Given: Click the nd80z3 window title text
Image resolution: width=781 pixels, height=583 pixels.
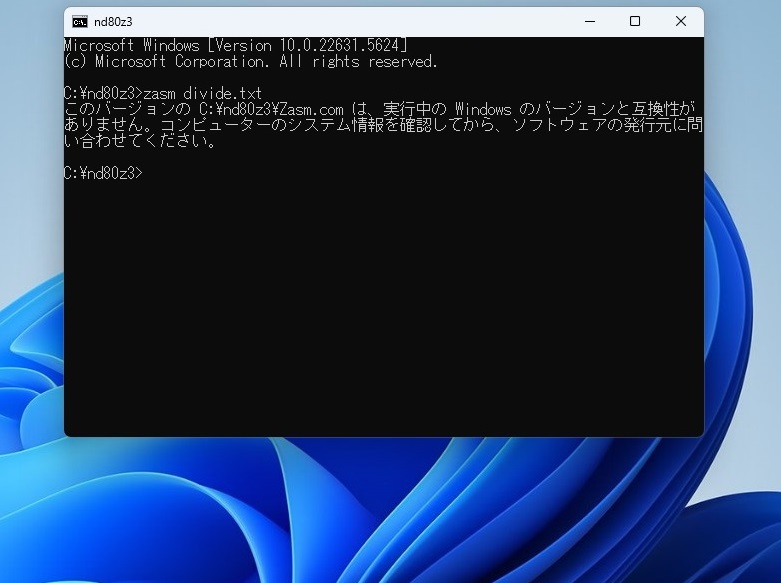Looking at the screenshot, I should click(x=113, y=22).
